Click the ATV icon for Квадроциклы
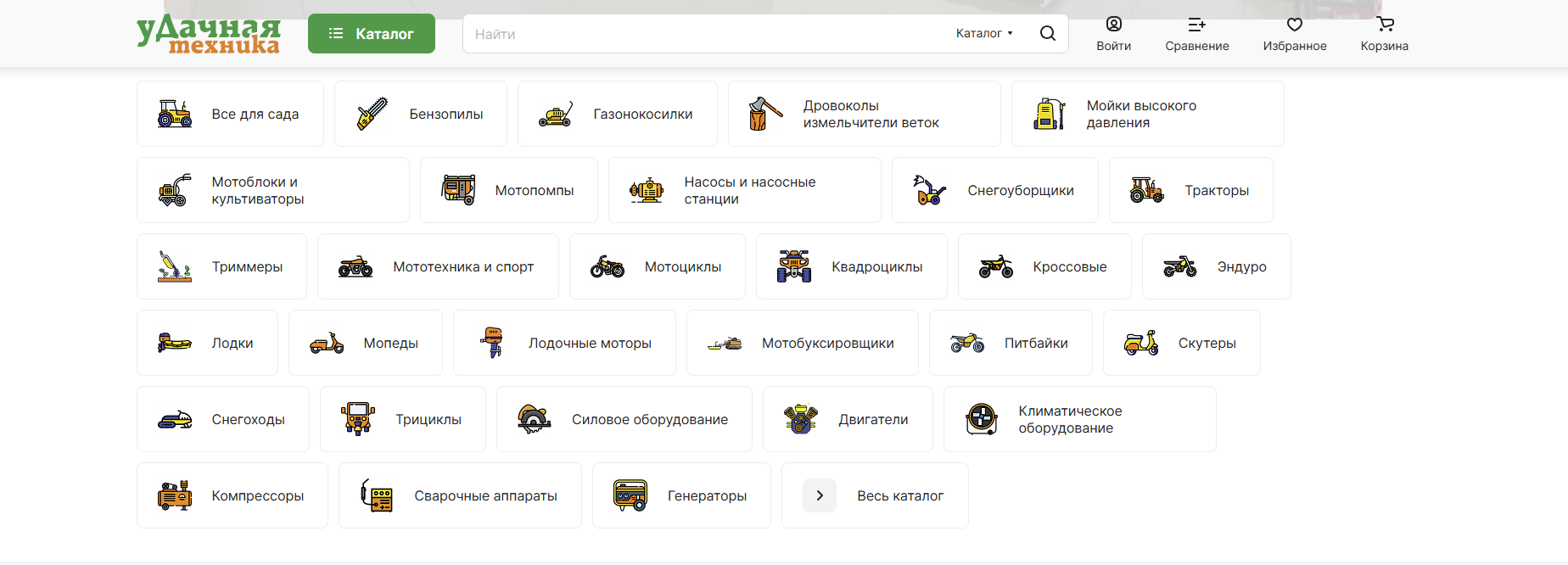The width and height of the screenshot is (1568, 565). 794,266
